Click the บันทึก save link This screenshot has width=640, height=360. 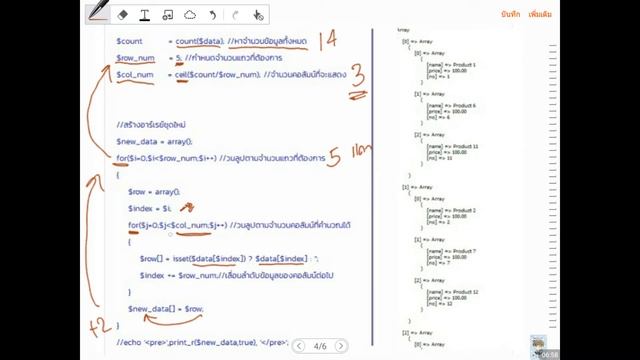pyautogui.click(x=511, y=14)
